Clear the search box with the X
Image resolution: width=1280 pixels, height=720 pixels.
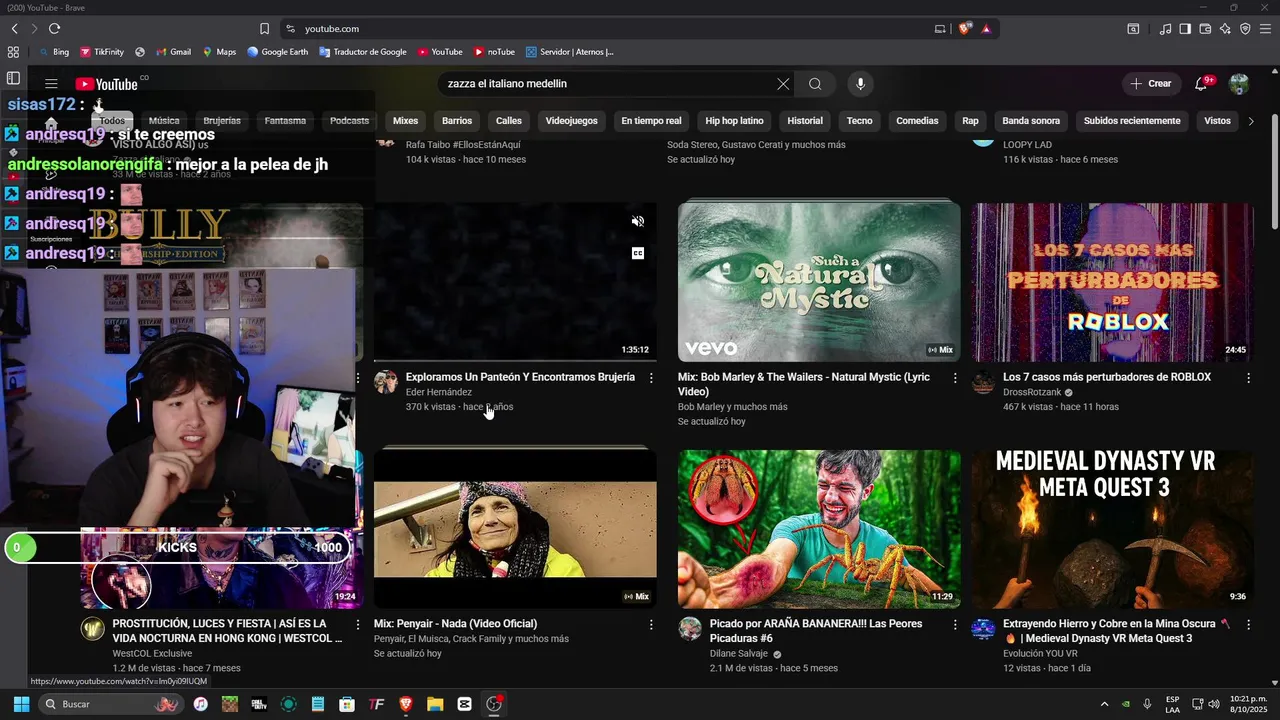[783, 84]
